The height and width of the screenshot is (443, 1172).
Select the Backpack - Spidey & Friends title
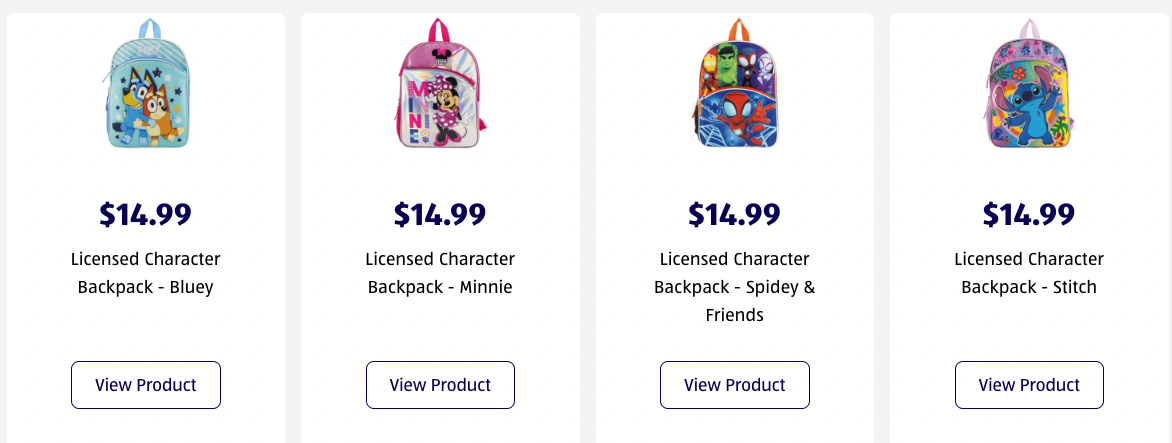[x=735, y=287]
